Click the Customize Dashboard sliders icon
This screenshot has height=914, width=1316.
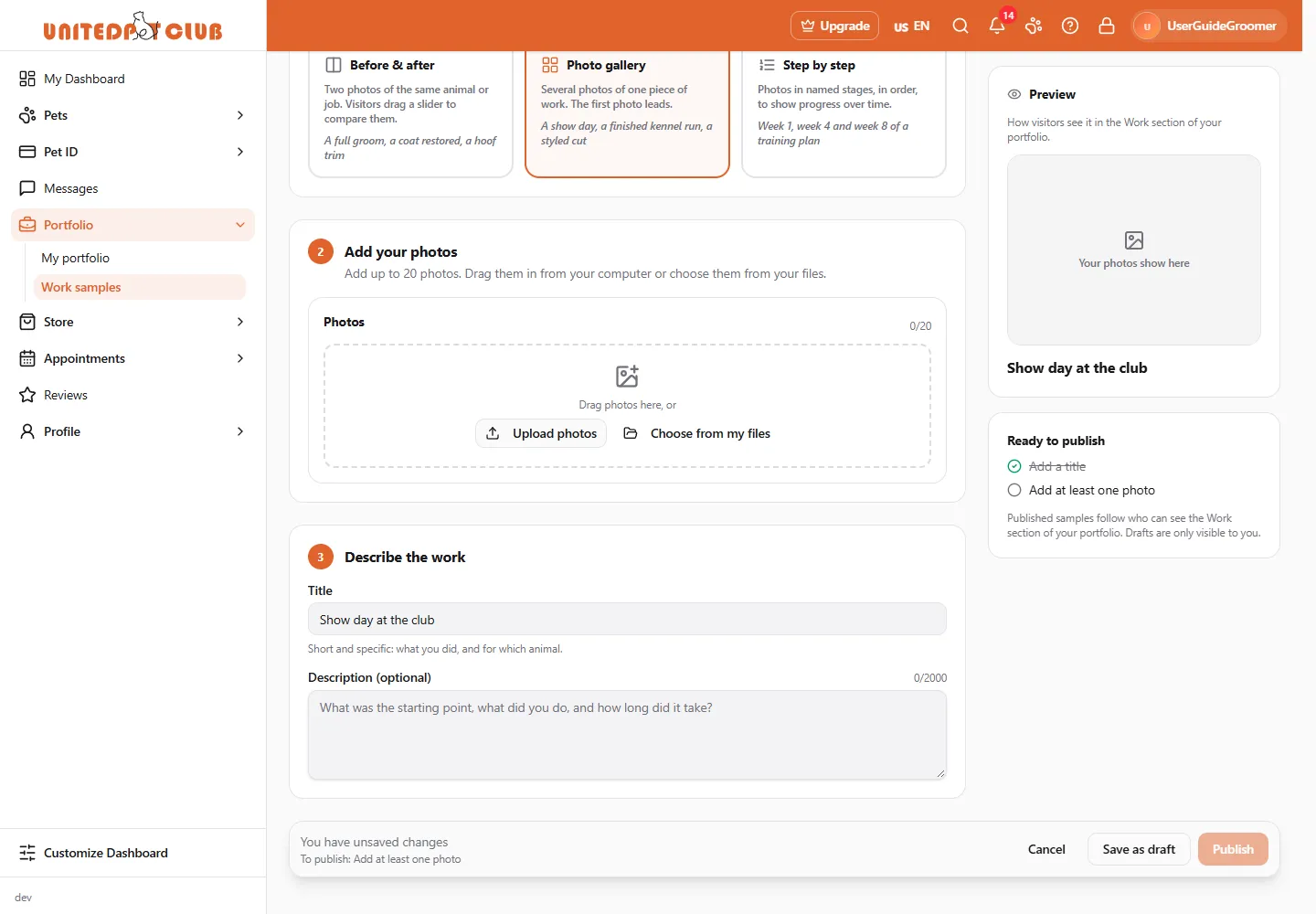tap(27, 853)
